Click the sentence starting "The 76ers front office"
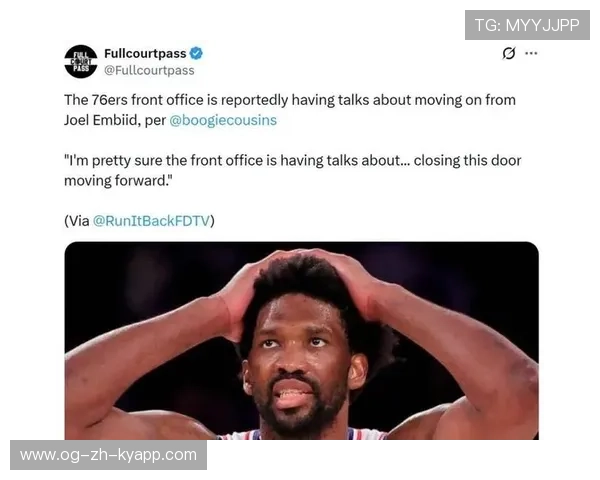 [x=290, y=110]
